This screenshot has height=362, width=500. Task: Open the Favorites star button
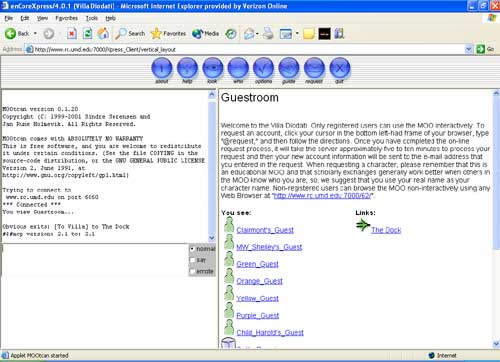click(168, 34)
